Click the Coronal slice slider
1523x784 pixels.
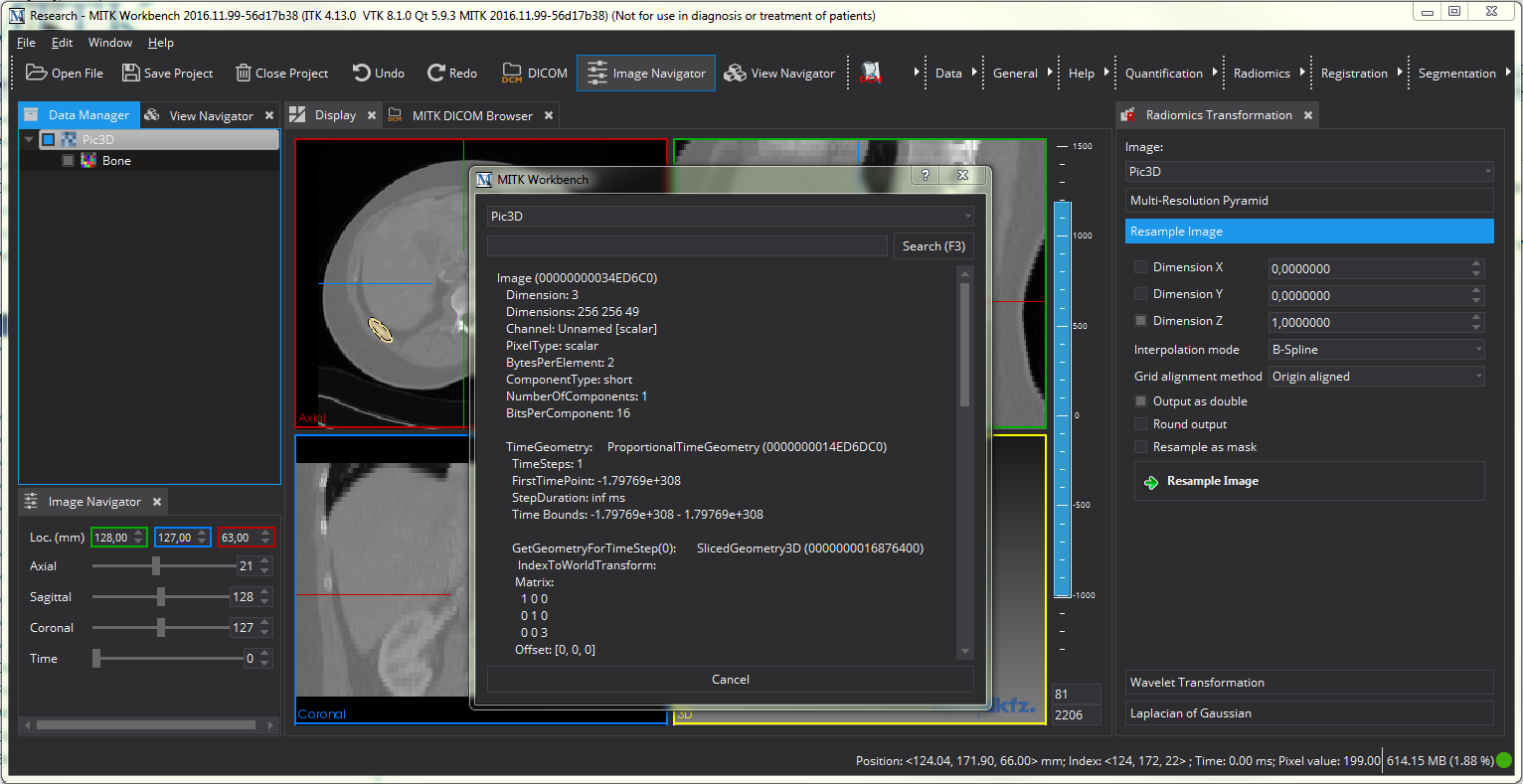(x=160, y=628)
